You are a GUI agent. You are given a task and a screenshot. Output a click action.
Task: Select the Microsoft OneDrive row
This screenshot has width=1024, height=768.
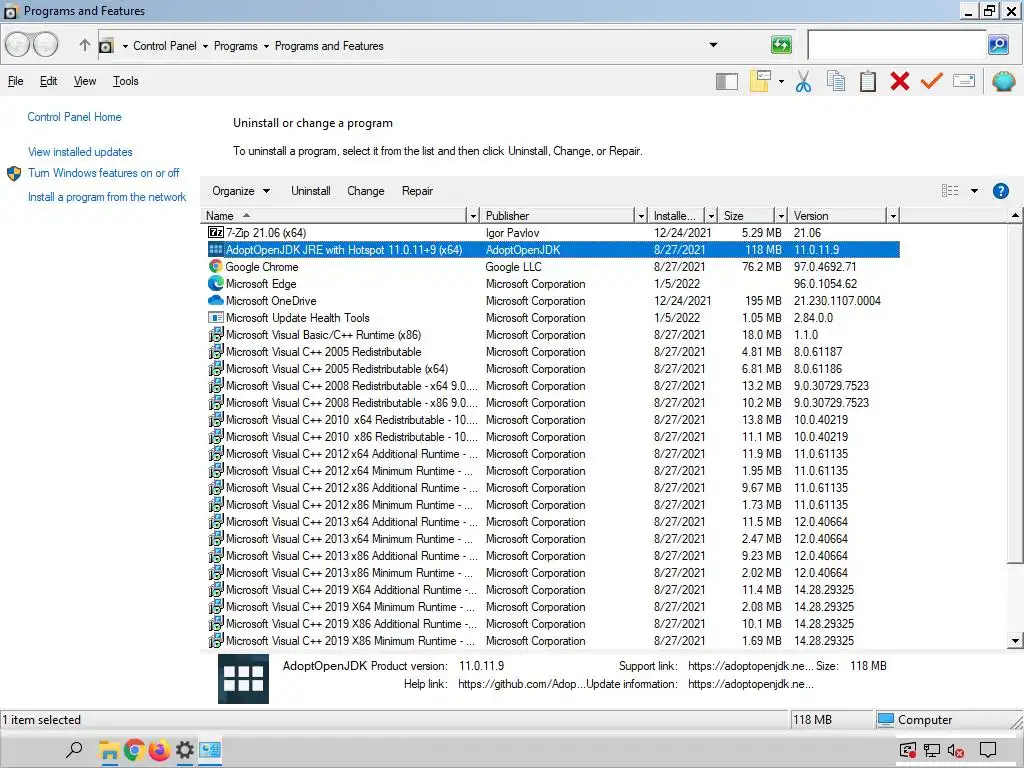point(552,300)
